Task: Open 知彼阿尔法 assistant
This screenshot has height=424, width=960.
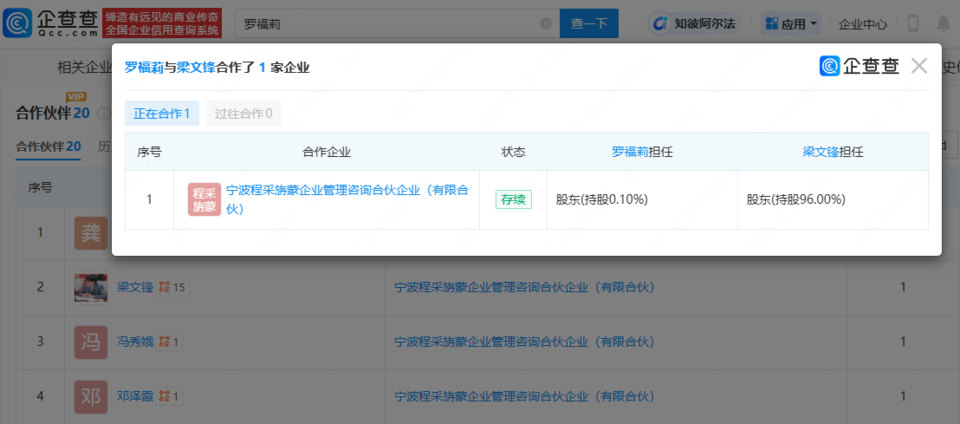Action: click(693, 23)
